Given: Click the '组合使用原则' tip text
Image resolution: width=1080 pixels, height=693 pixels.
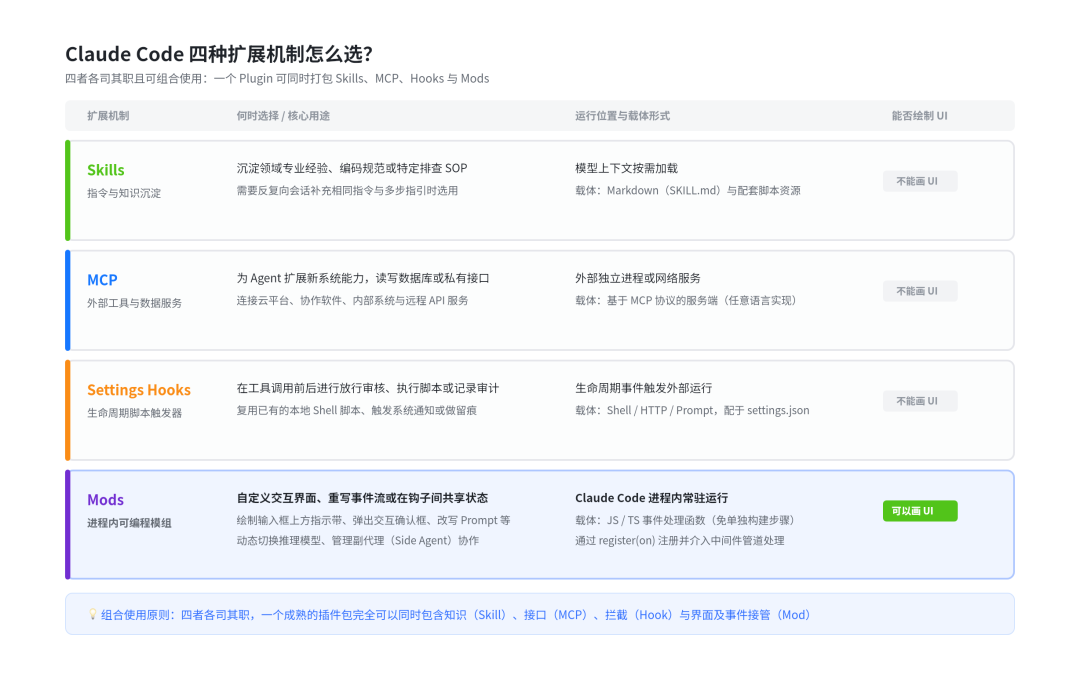Looking at the screenshot, I should [455, 614].
